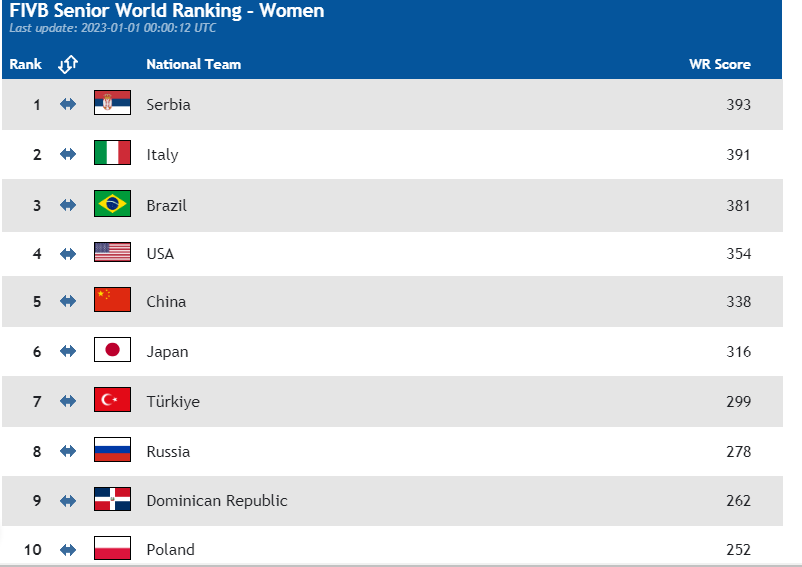The image size is (802, 567).
Task: Click the Brazil flag icon
Action: pyautogui.click(x=112, y=204)
